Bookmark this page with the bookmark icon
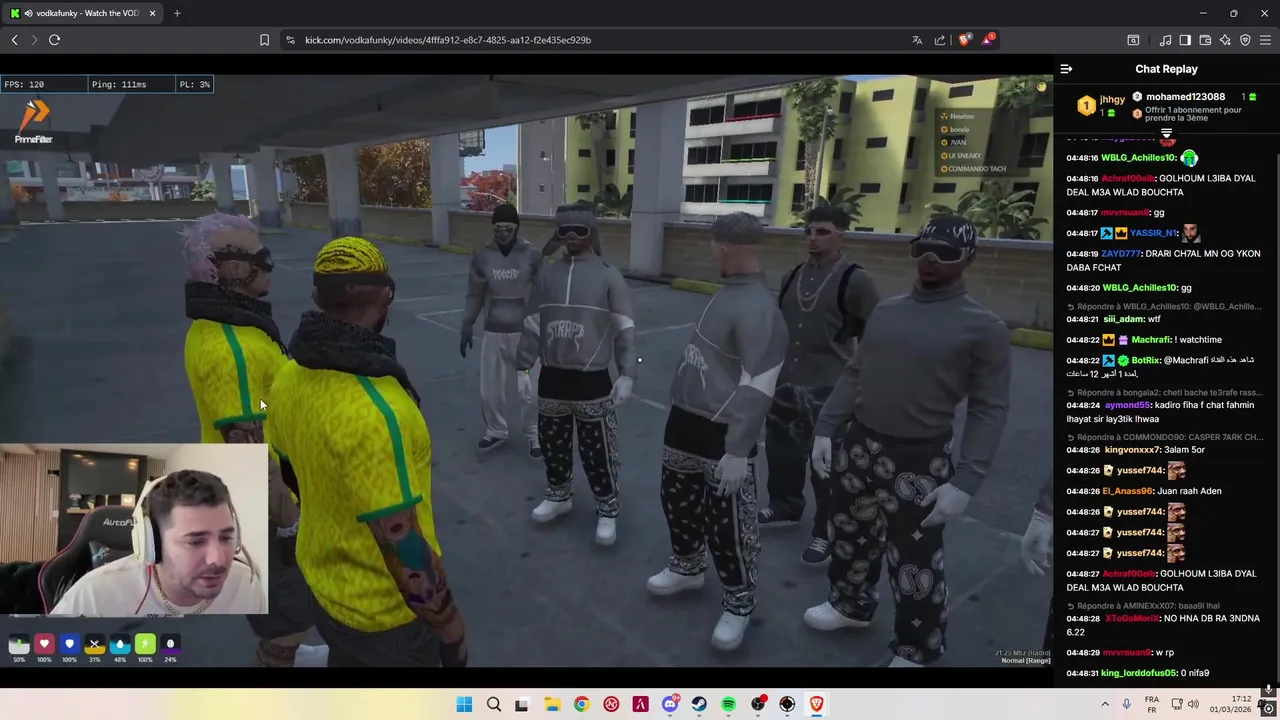Image resolution: width=1280 pixels, height=720 pixels. click(264, 40)
